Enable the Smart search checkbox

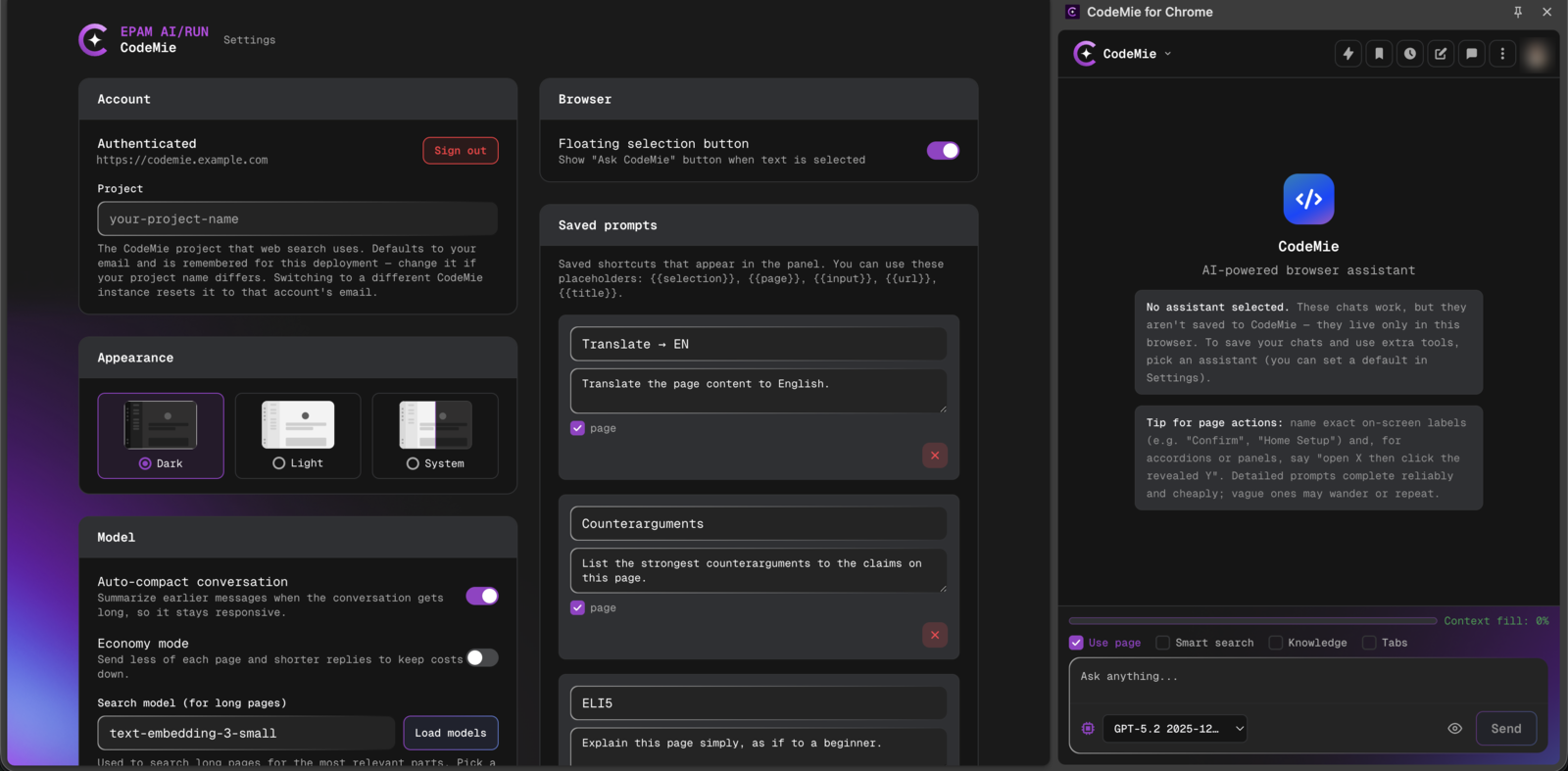click(1162, 643)
